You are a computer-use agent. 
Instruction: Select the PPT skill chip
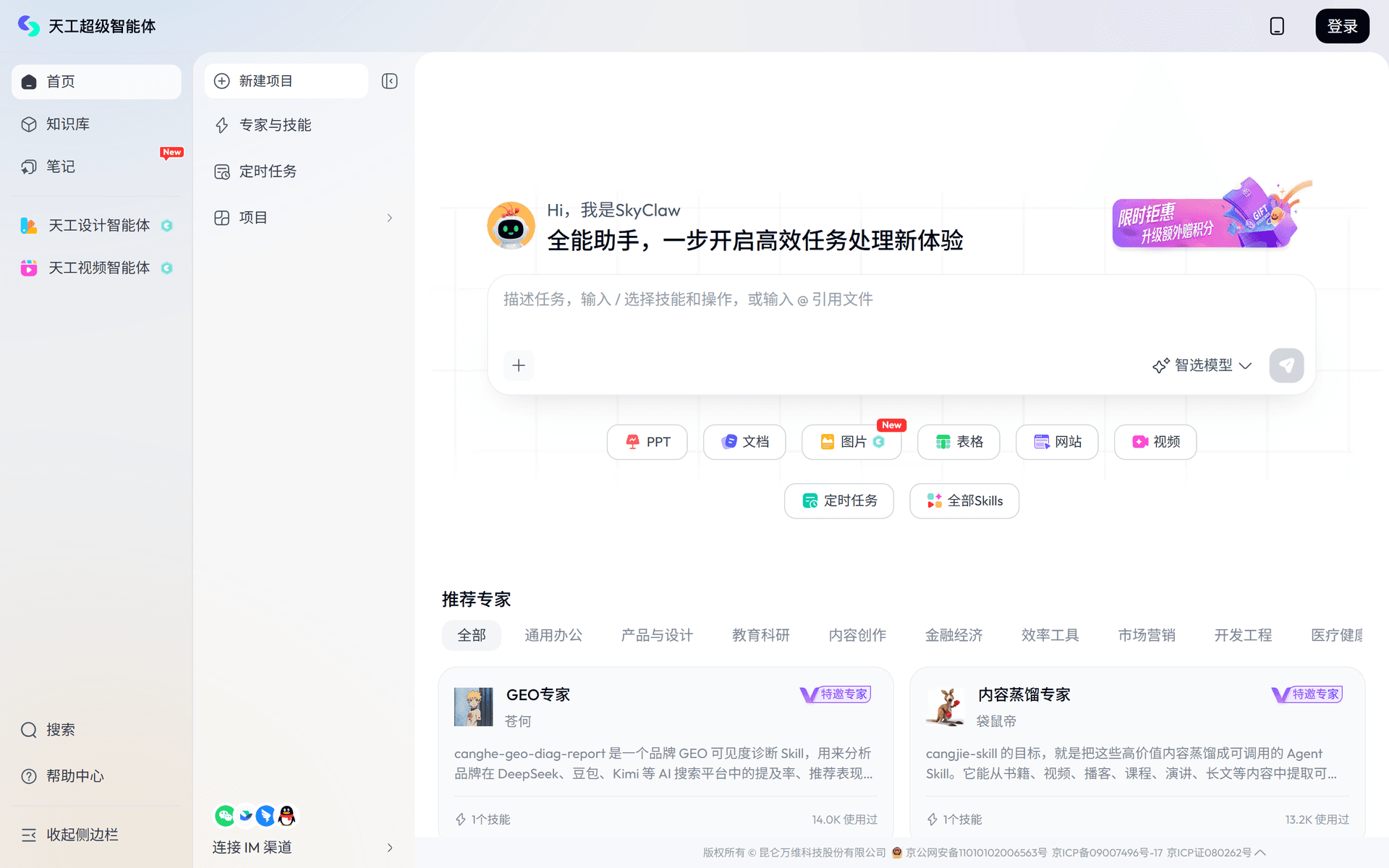click(x=647, y=442)
